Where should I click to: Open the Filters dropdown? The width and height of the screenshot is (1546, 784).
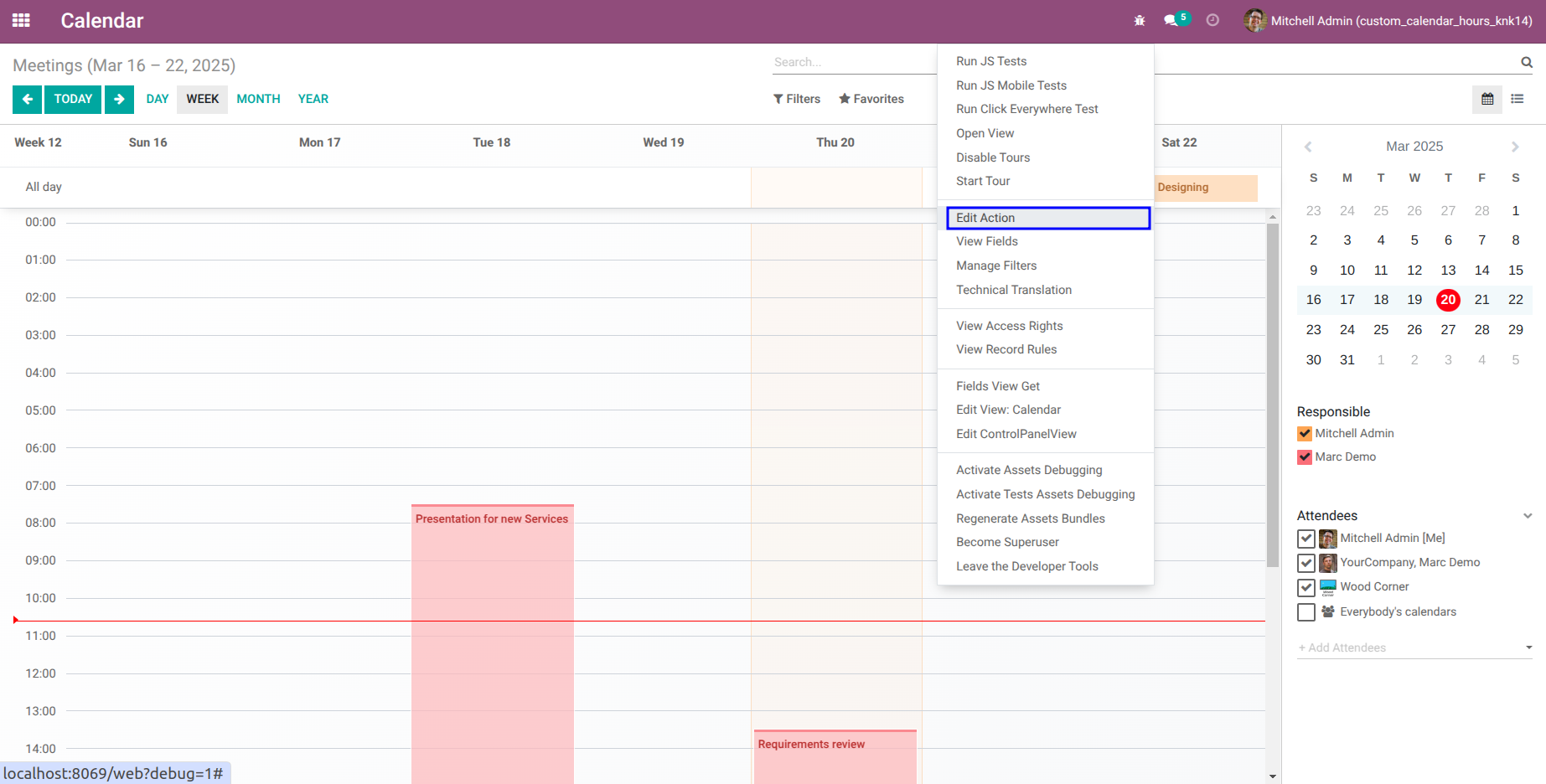[x=797, y=99]
